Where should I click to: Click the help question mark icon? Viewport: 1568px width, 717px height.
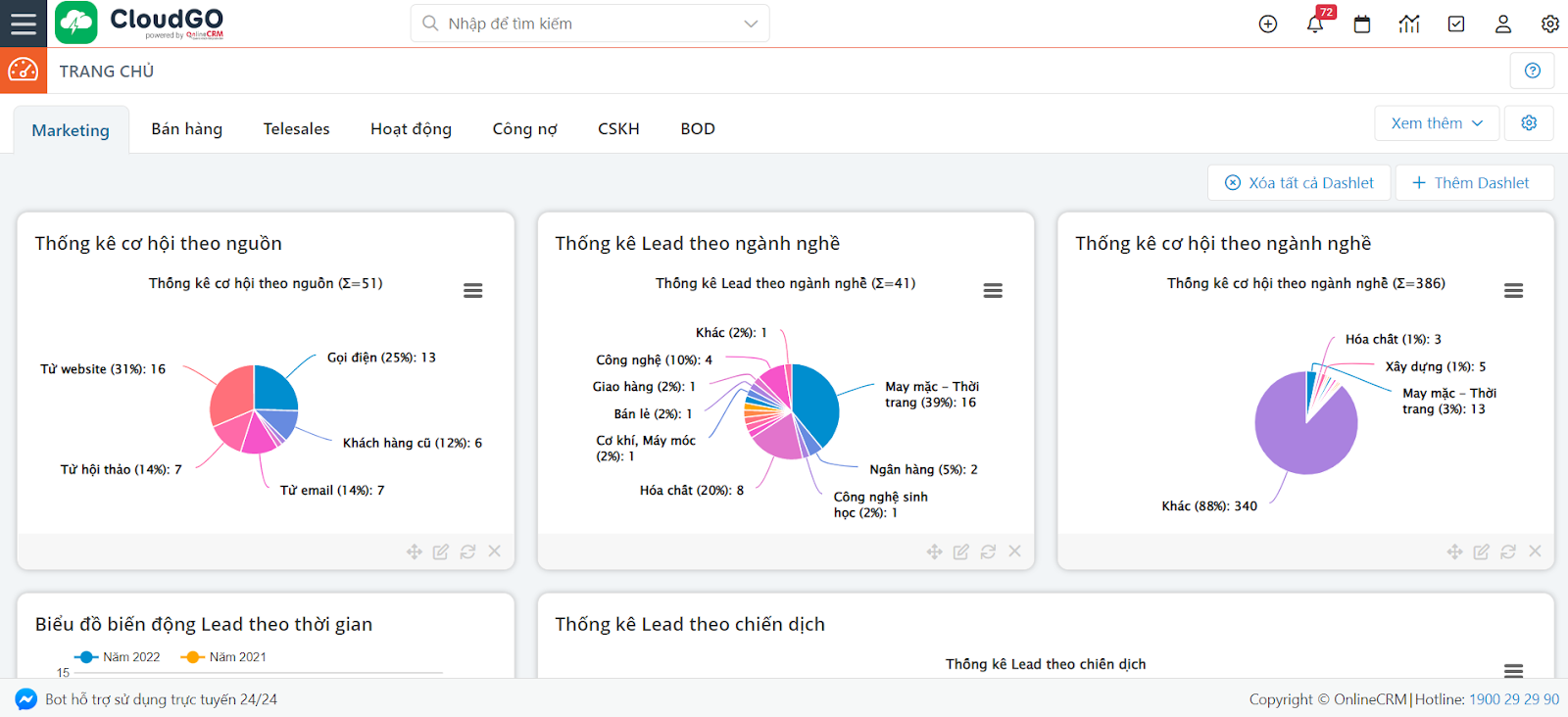1533,71
